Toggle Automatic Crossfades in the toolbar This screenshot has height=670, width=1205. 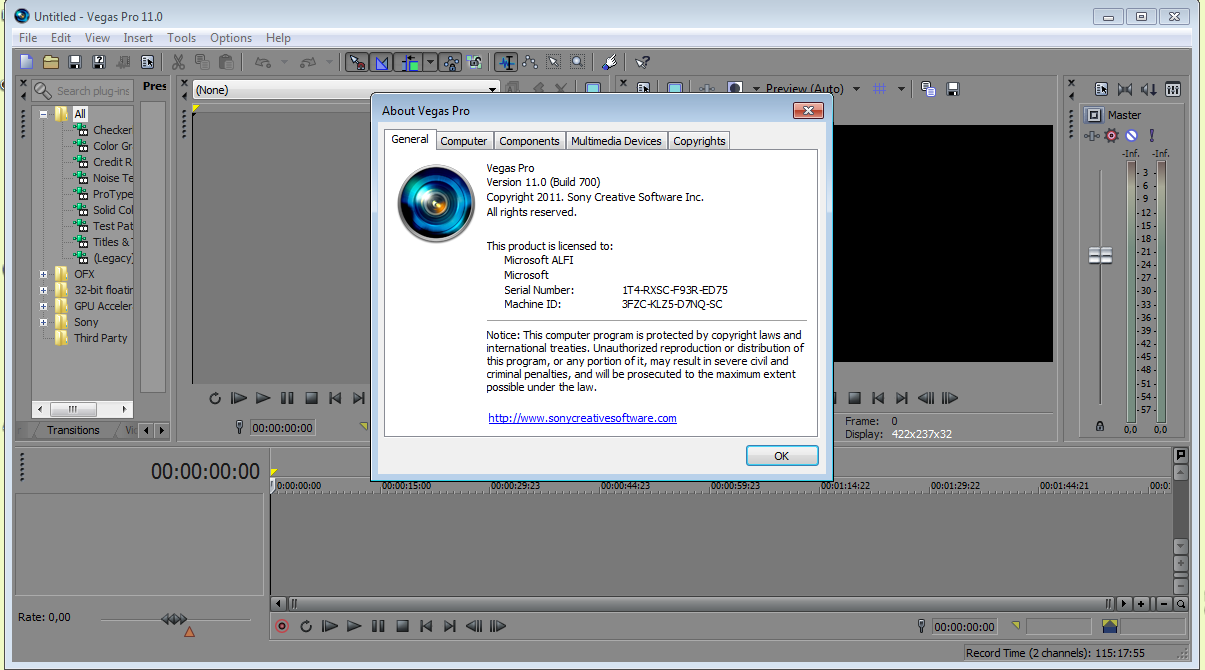coord(381,62)
